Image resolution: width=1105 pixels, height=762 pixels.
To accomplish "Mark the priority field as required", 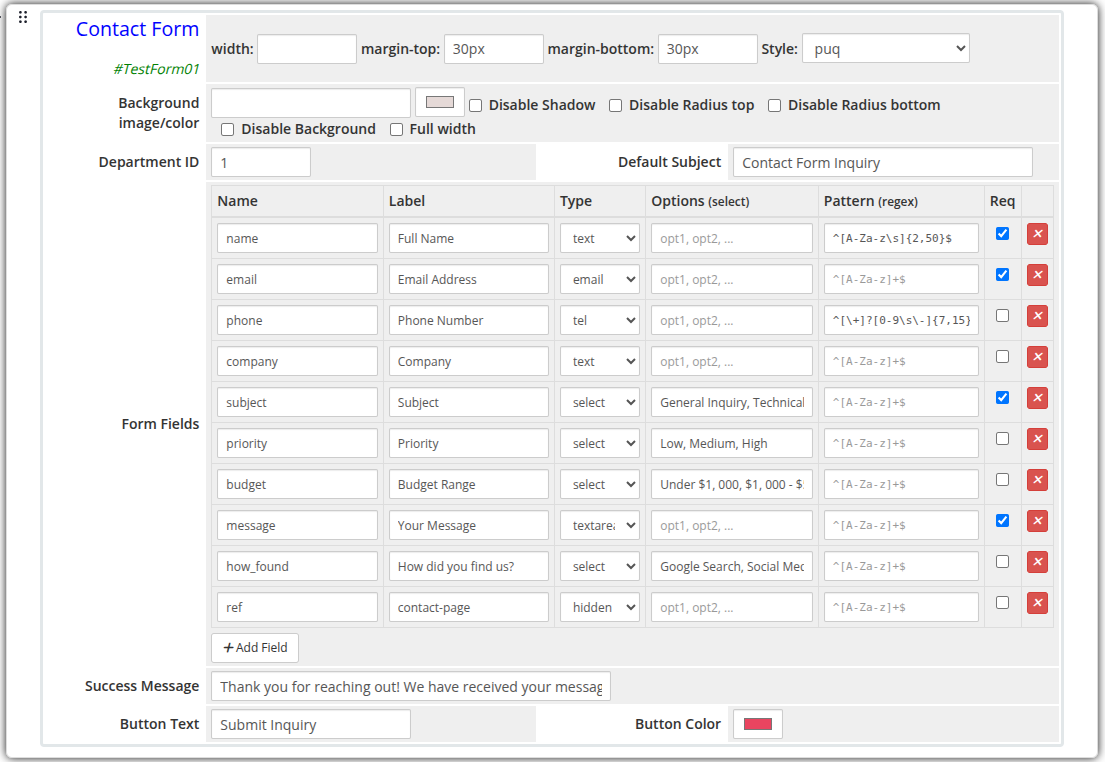I will 1002,438.
